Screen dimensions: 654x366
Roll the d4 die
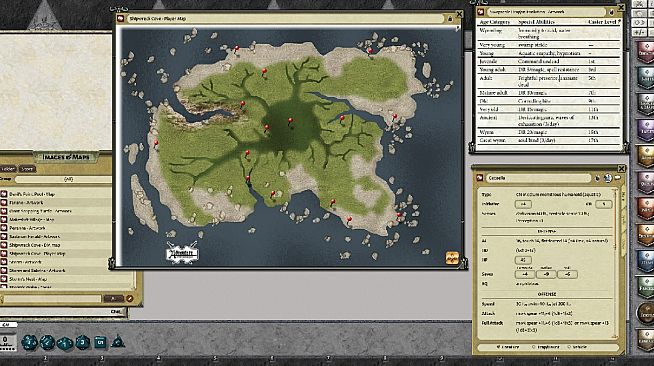(x=118, y=341)
